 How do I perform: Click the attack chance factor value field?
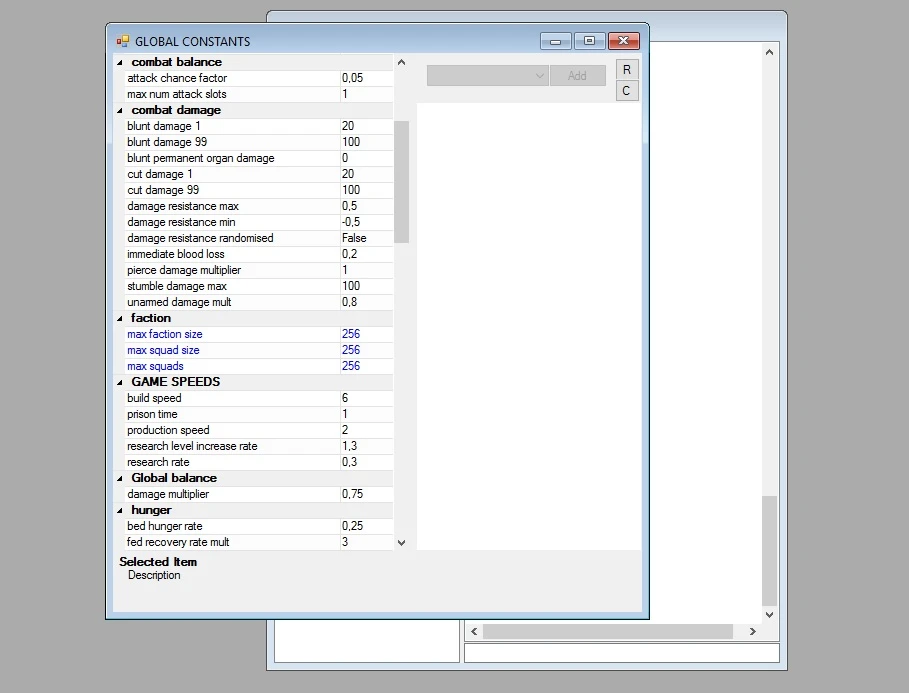pyautogui.click(x=365, y=78)
